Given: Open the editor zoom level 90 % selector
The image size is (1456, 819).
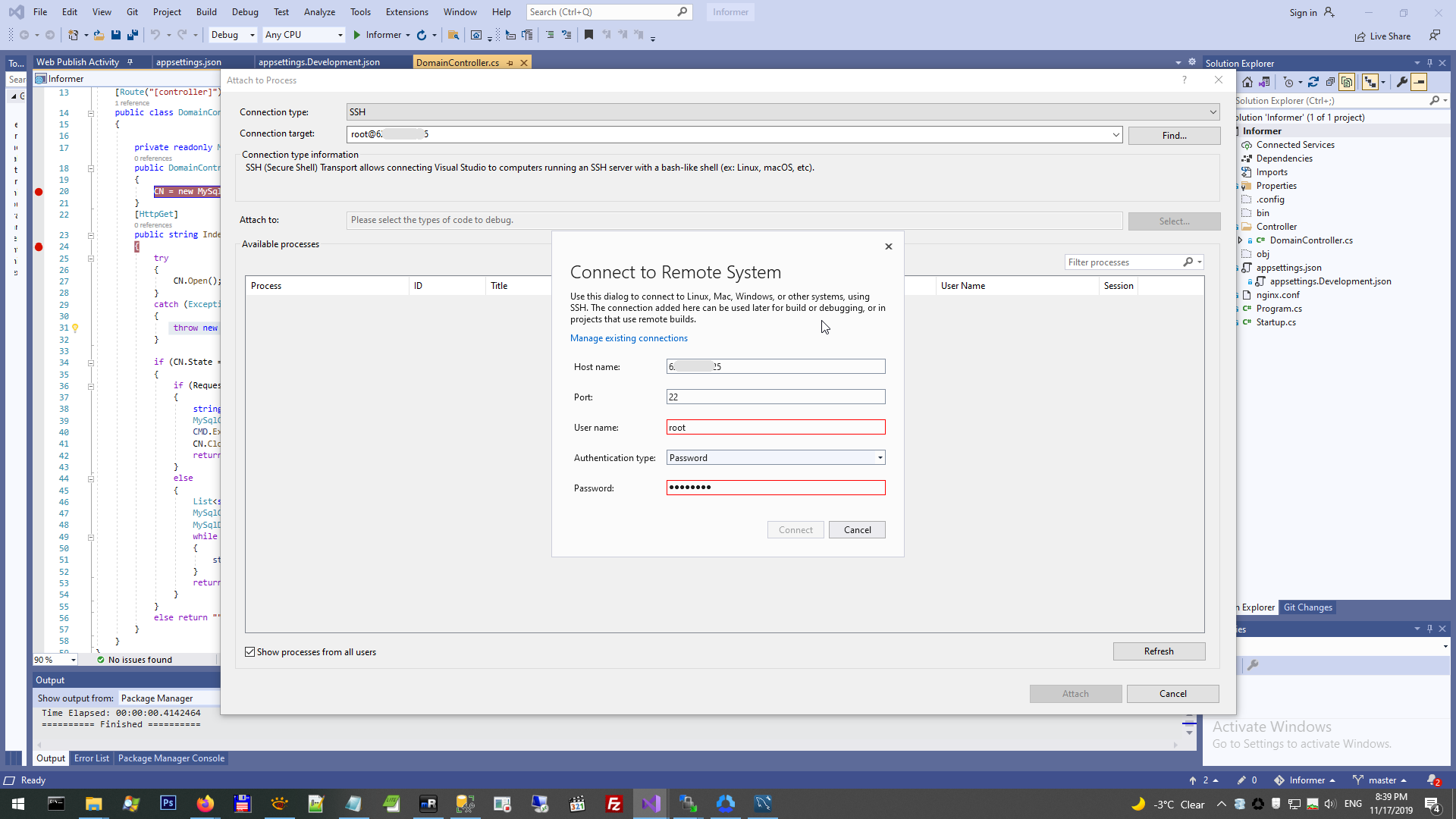Looking at the screenshot, I should click(x=73, y=660).
